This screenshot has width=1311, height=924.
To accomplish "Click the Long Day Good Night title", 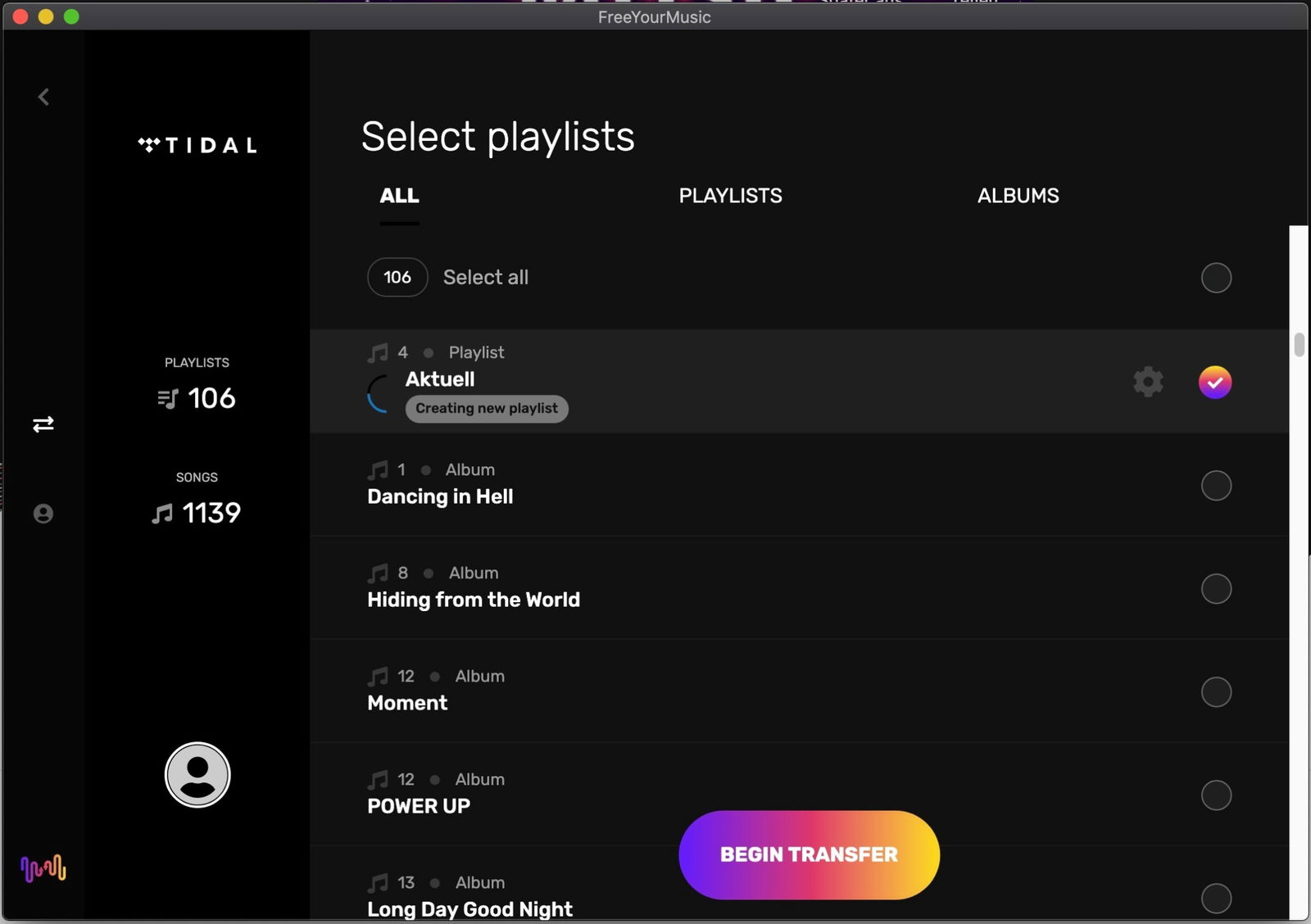I will 470,909.
